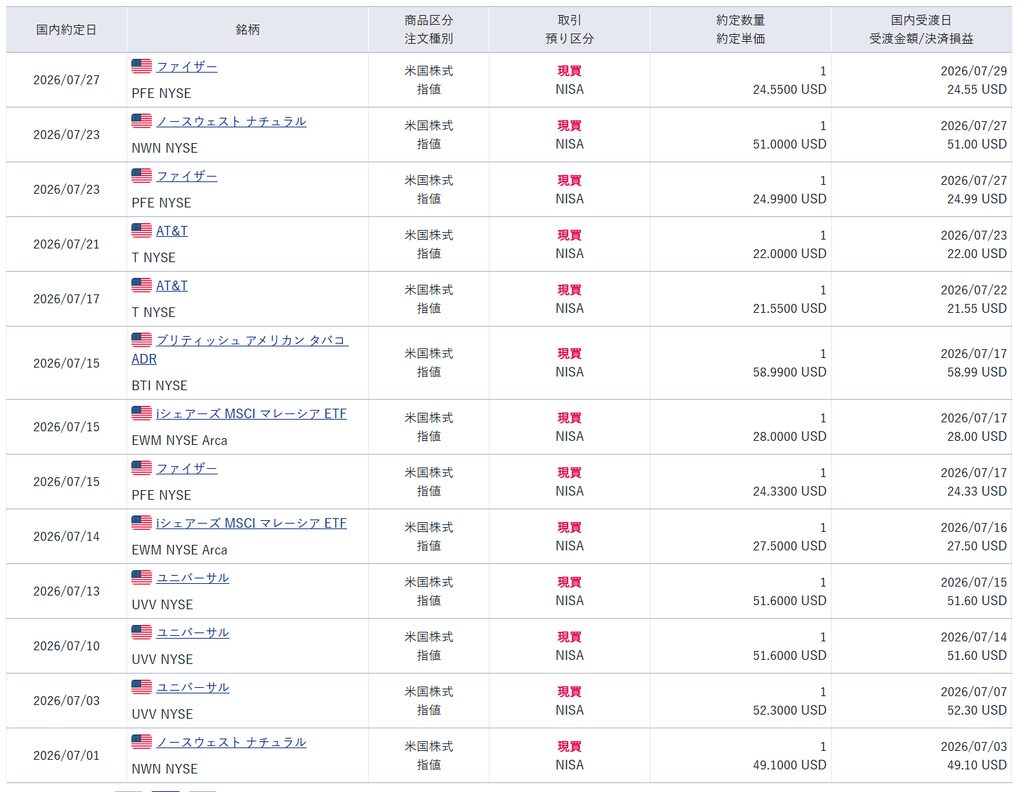The height and width of the screenshot is (792, 1024).
Task: Click the US flag beside ファイザー dated 2026/07/27
Action: coord(141,66)
